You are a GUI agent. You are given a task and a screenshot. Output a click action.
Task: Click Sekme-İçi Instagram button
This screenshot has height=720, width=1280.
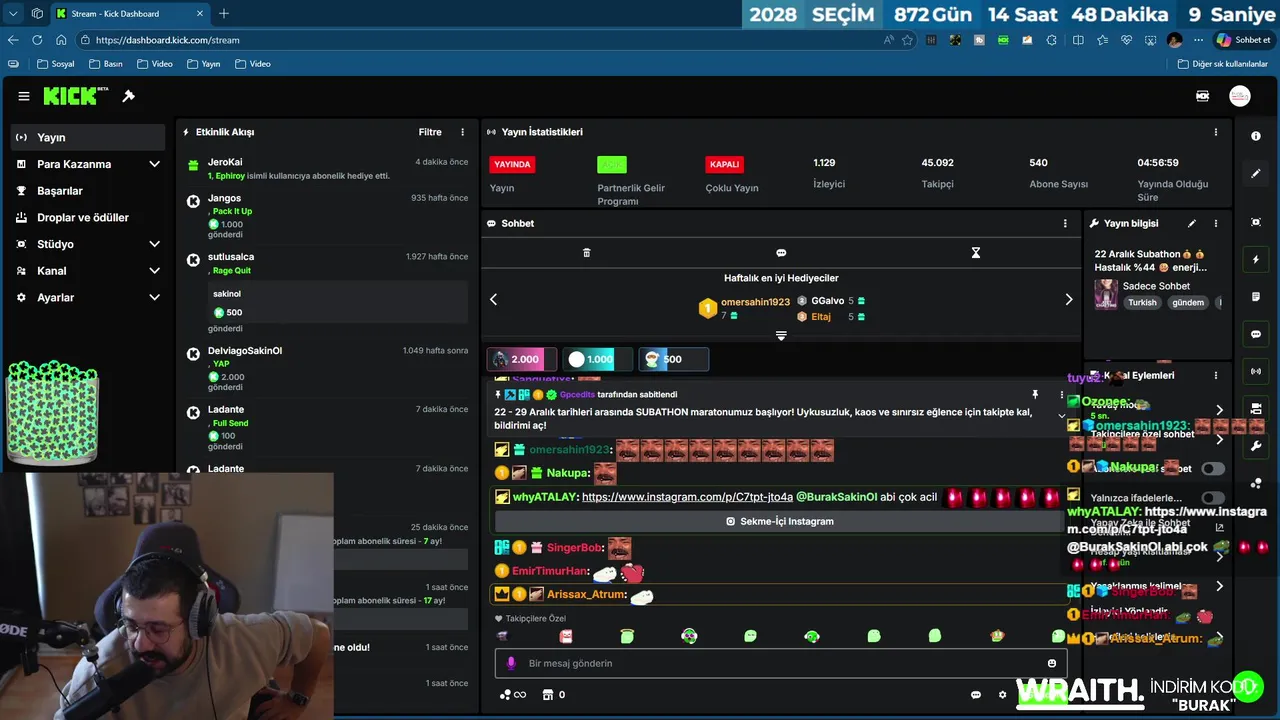click(779, 521)
